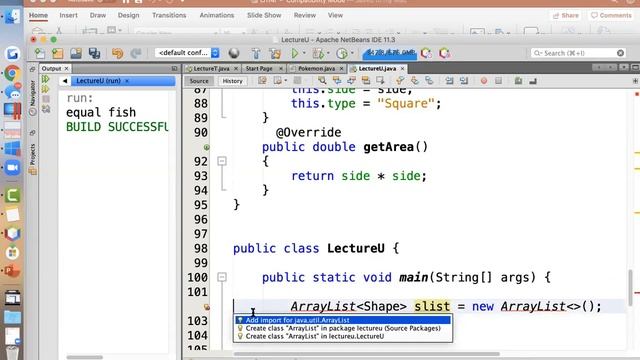The image size is (640, 360).
Task: Click the Clean and Build icon
Action: tap(275, 53)
